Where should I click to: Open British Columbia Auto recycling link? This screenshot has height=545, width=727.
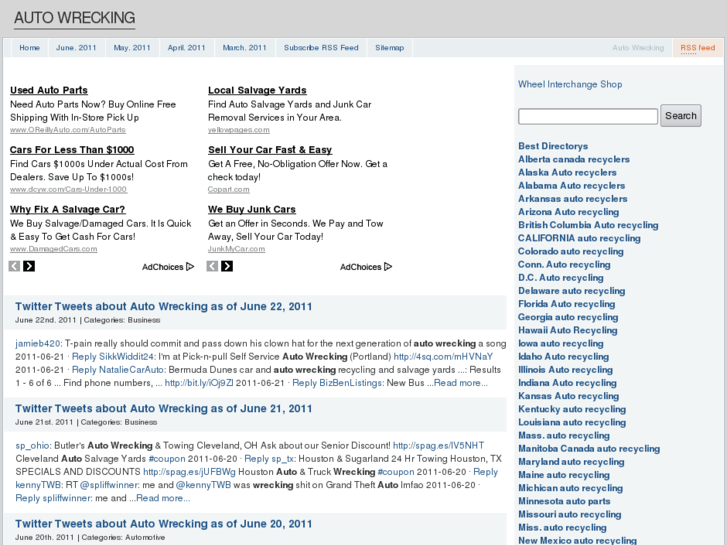pos(588,225)
